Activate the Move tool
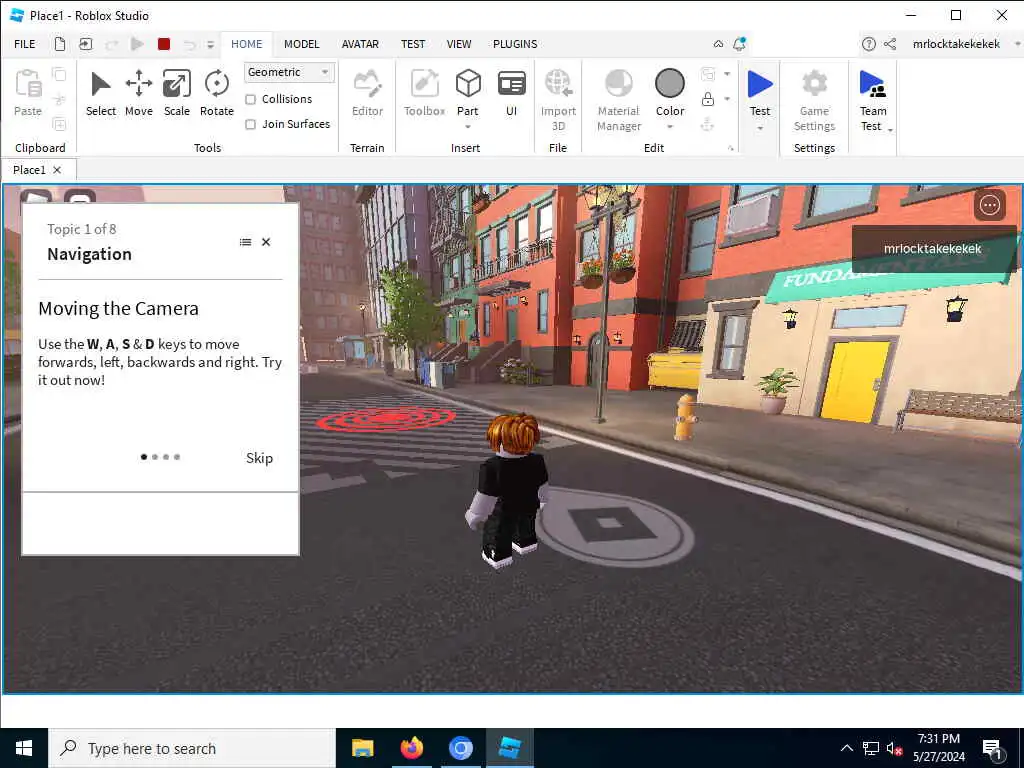1024x768 pixels. pyautogui.click(x=138, y=84)
